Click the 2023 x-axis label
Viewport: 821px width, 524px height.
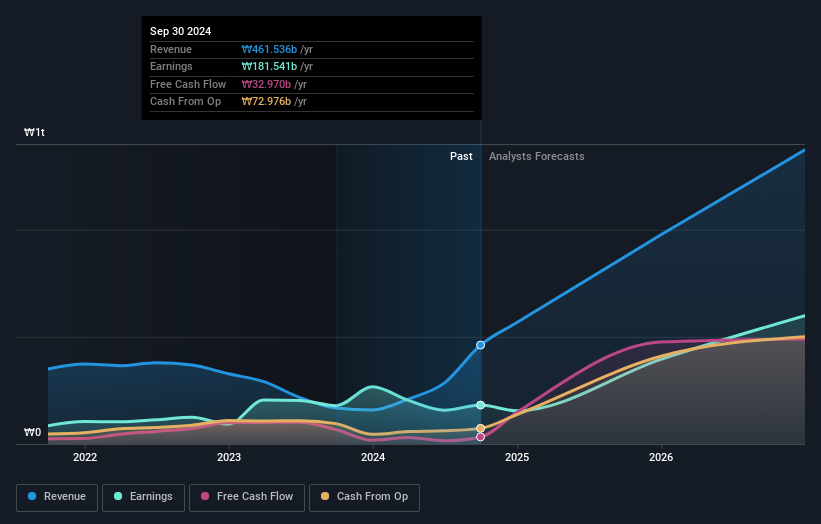pos(229,457)
